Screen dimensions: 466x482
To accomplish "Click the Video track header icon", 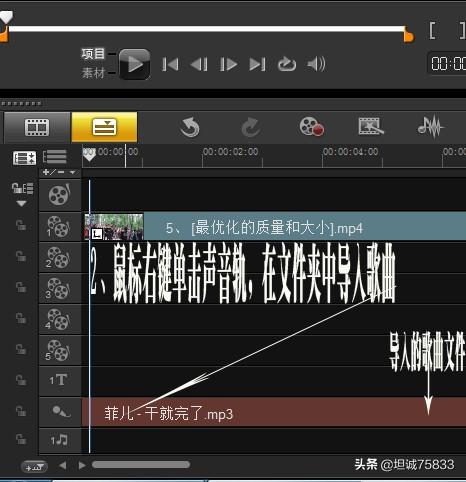I will point(60,195).
